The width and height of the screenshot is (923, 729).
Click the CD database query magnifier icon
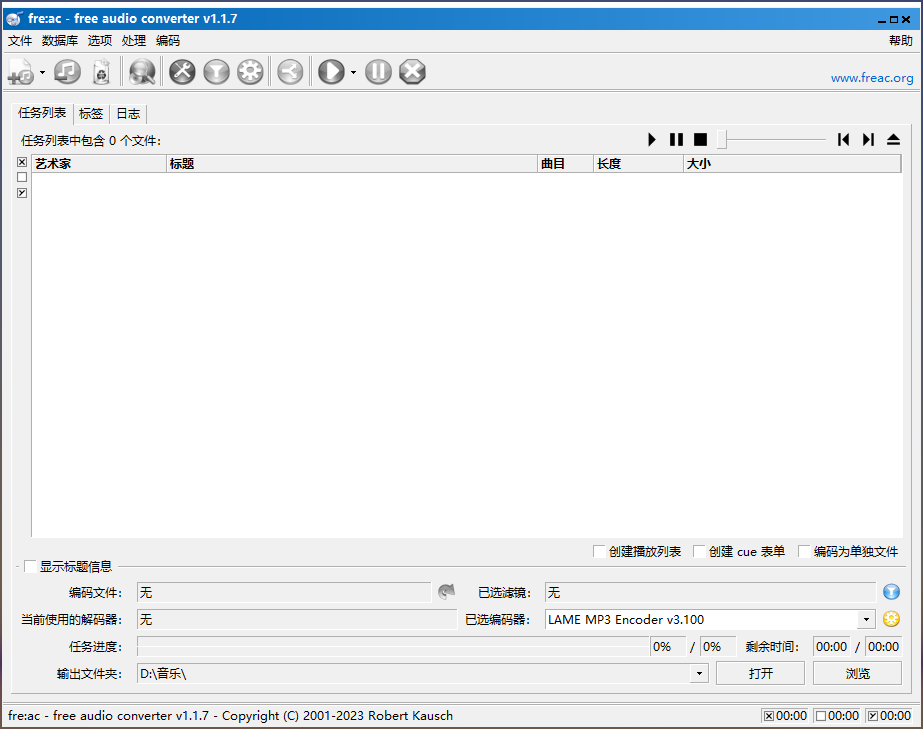[x=142, y=72]
